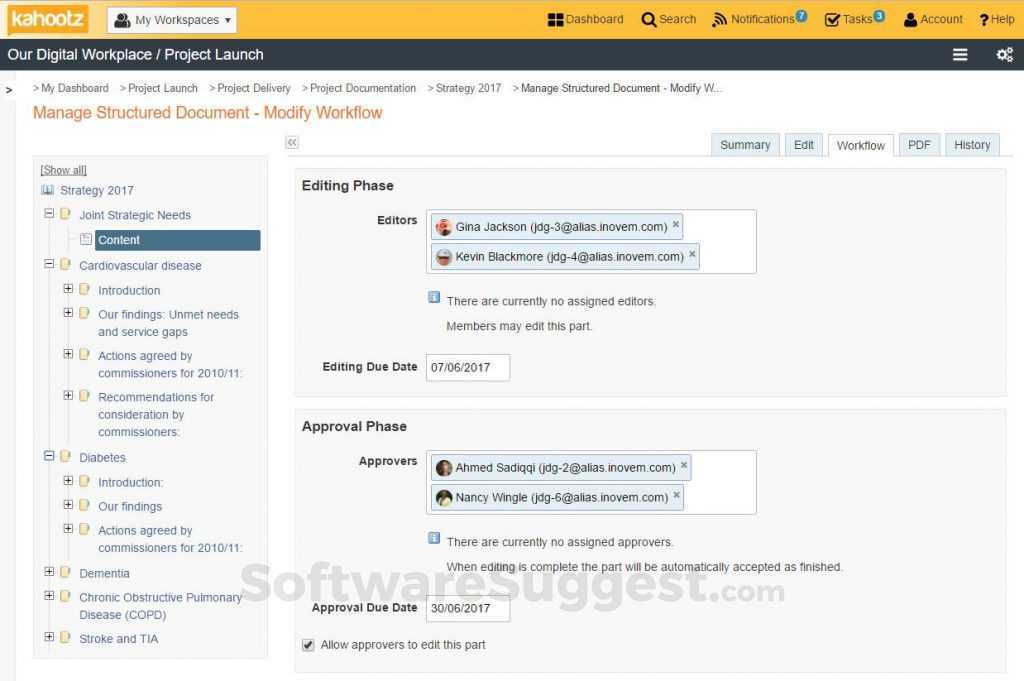Open the hamburger menu icon

coord(959,55)
